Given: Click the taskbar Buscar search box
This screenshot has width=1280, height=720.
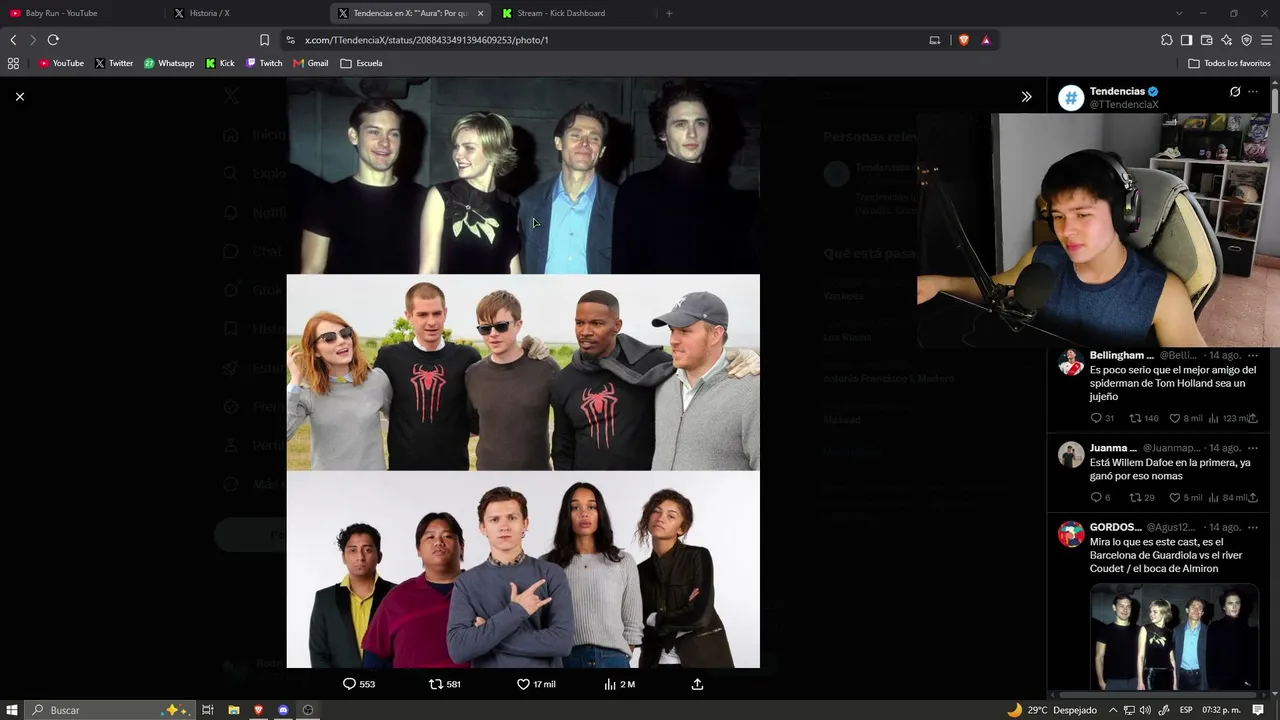Looking at the screenshot, I should (109, 710).
